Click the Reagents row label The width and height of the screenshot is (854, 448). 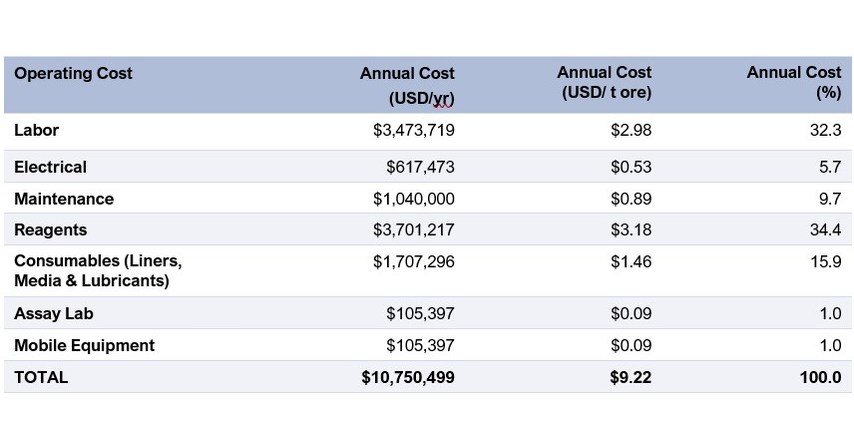point(51,230)
